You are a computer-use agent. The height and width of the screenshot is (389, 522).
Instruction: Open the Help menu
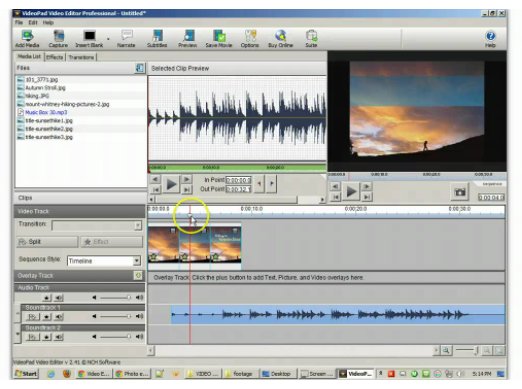(48, 22)
